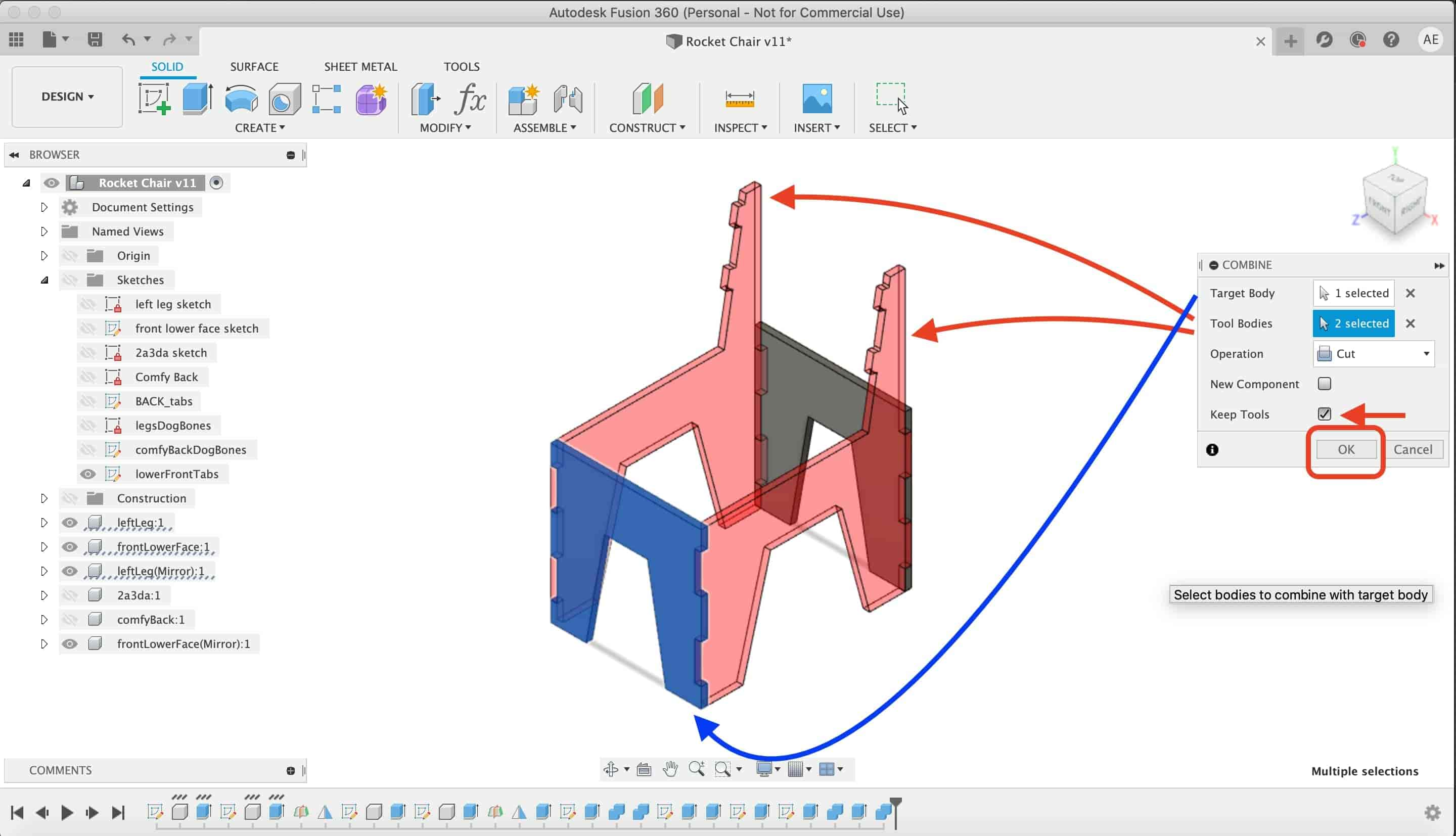
Task: Hide the leftLeg:1 component
Action: pos(69,523)
